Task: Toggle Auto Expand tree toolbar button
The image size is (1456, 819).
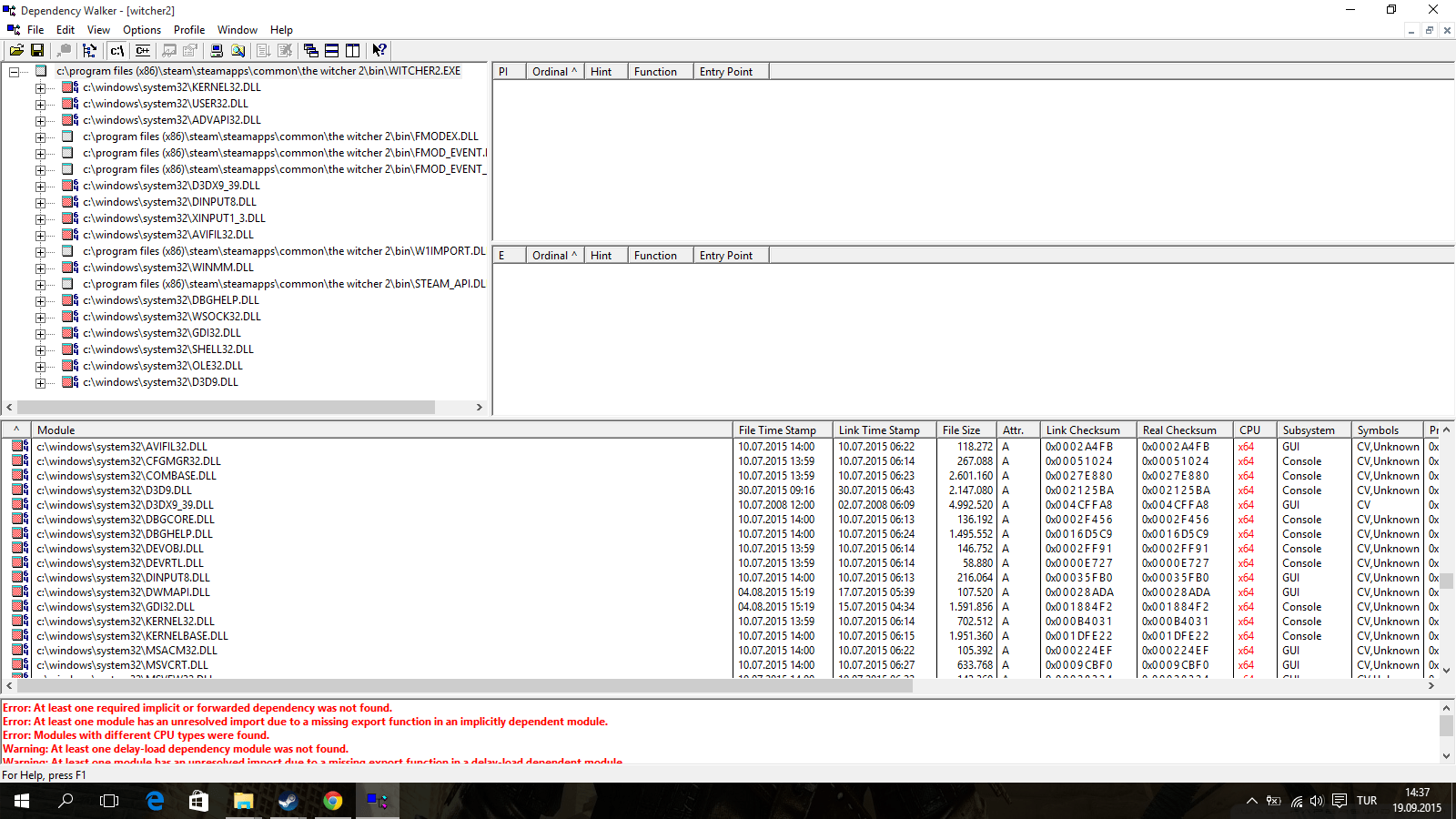Action: (89, 51)
